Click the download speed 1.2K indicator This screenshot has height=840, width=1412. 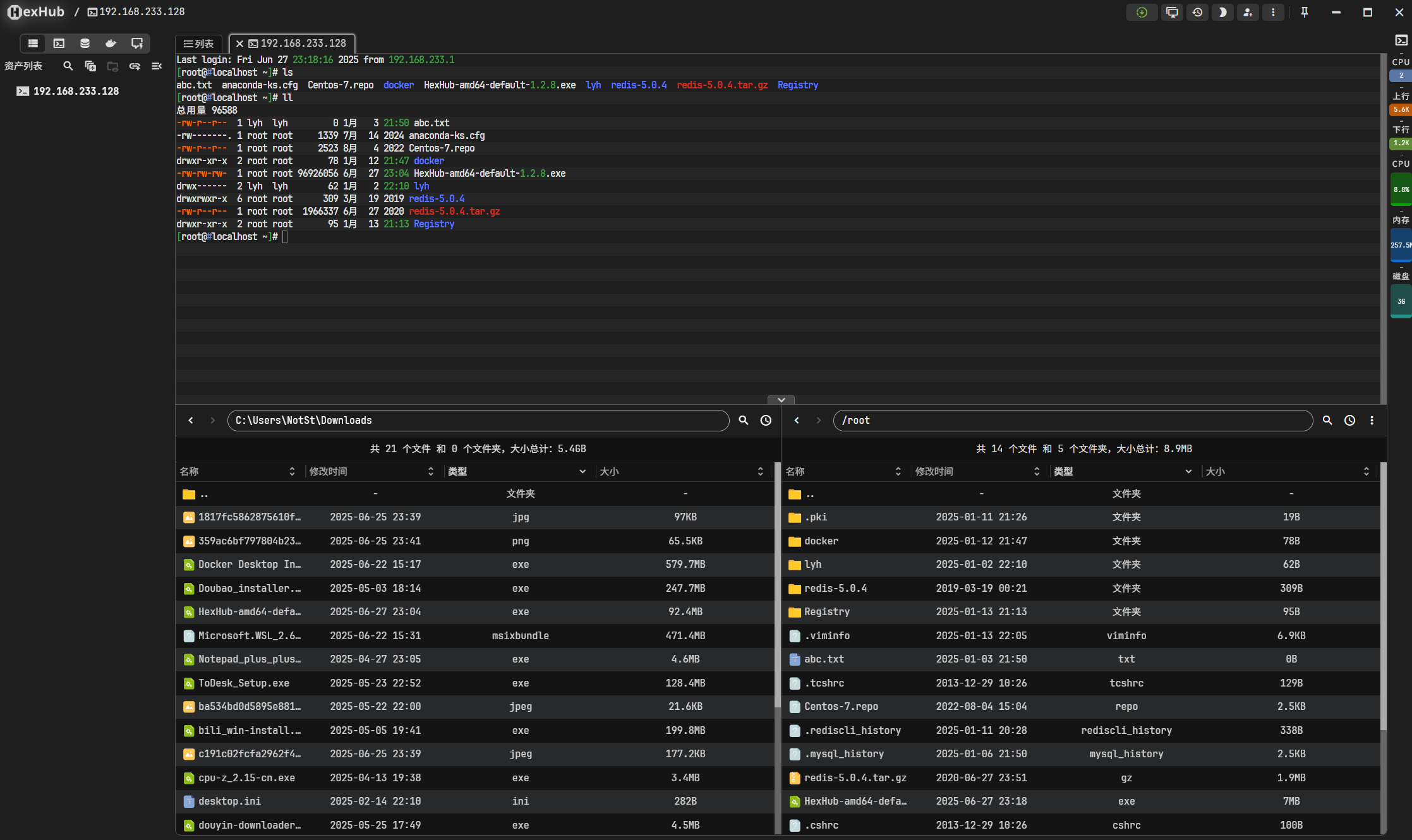1401,143
